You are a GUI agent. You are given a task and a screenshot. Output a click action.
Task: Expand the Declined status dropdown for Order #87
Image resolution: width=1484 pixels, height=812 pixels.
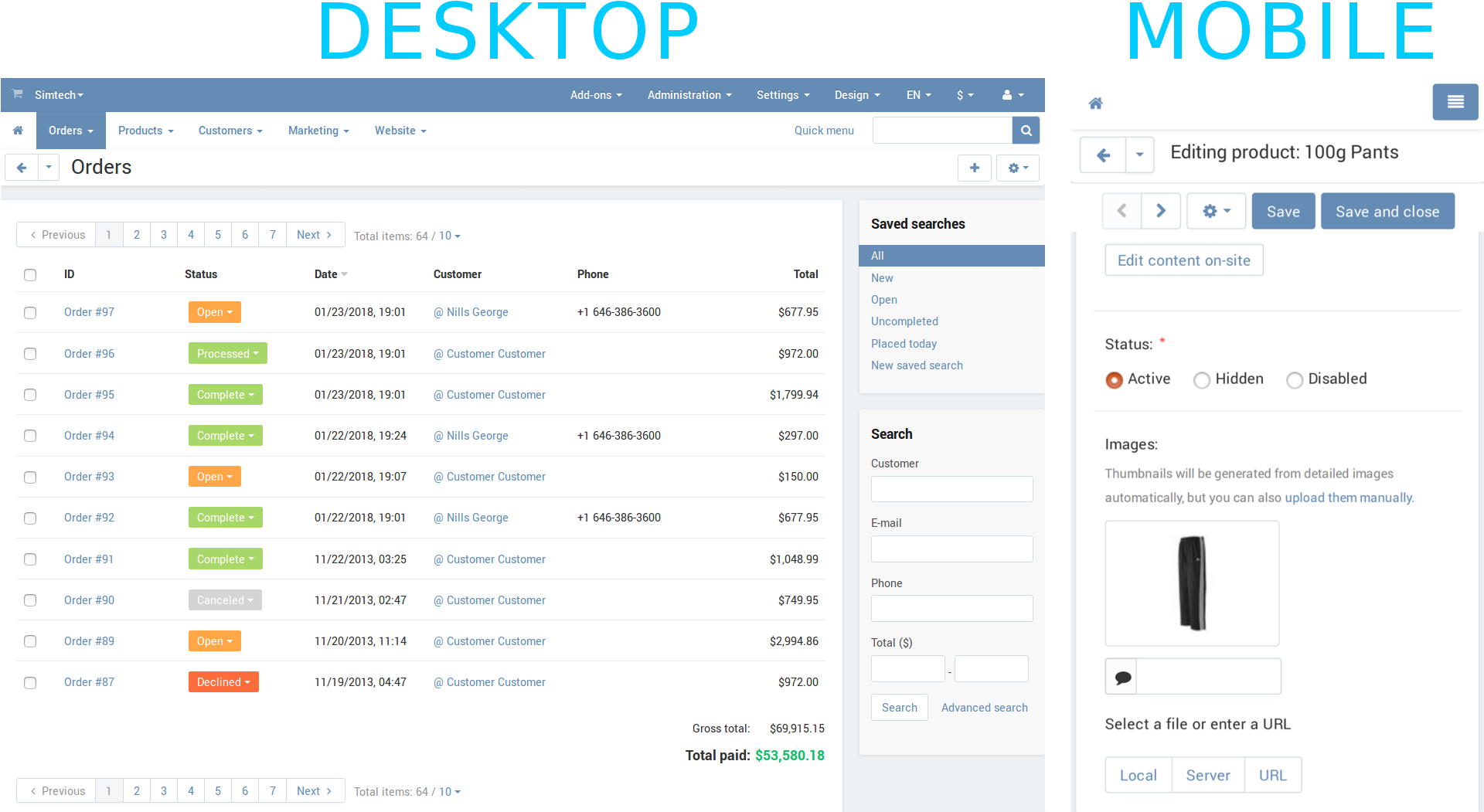(223, 682)
